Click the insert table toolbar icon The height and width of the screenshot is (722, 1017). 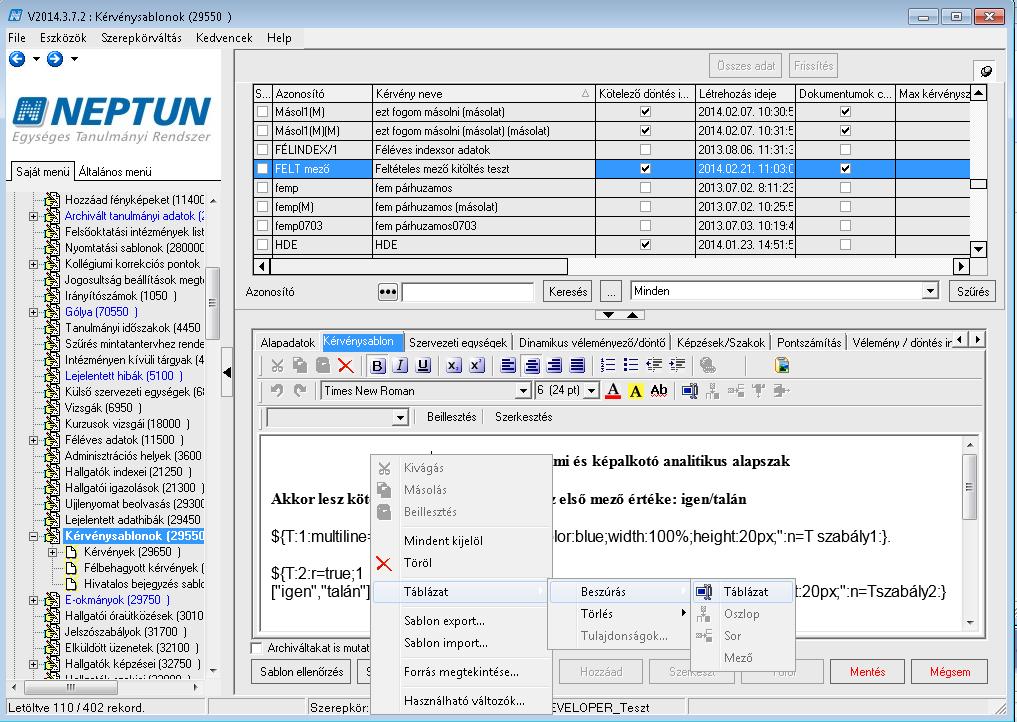[x=689, y=391]
